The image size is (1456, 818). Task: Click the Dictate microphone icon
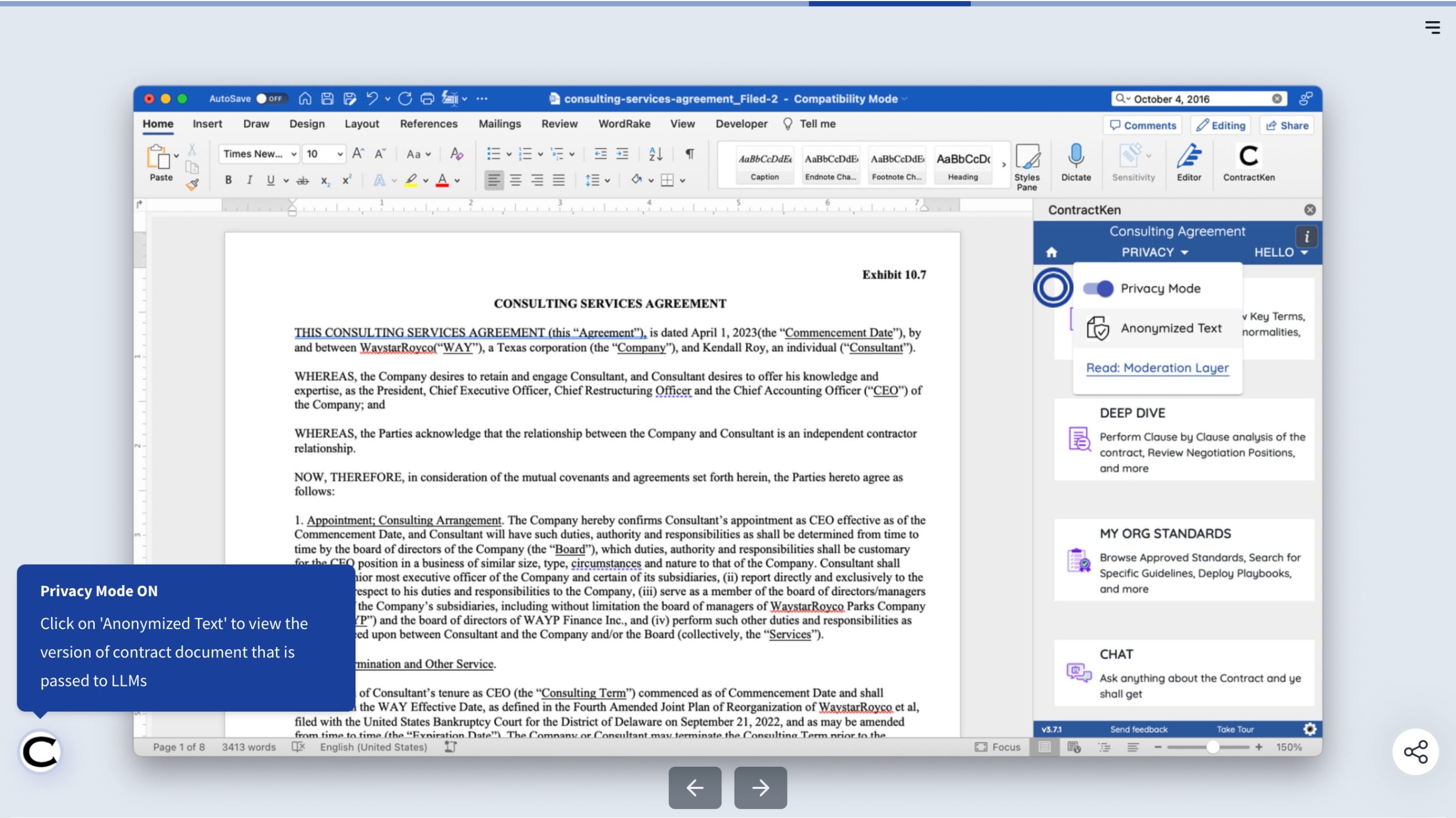[x=1076, y=155]
